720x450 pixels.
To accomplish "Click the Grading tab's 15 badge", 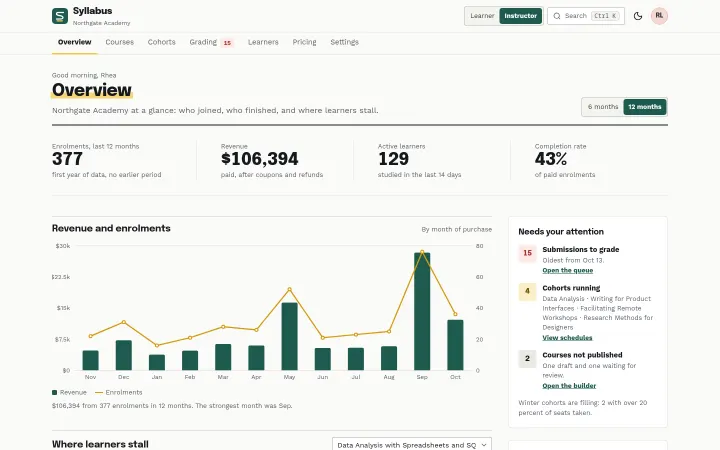I will [227, 43].
